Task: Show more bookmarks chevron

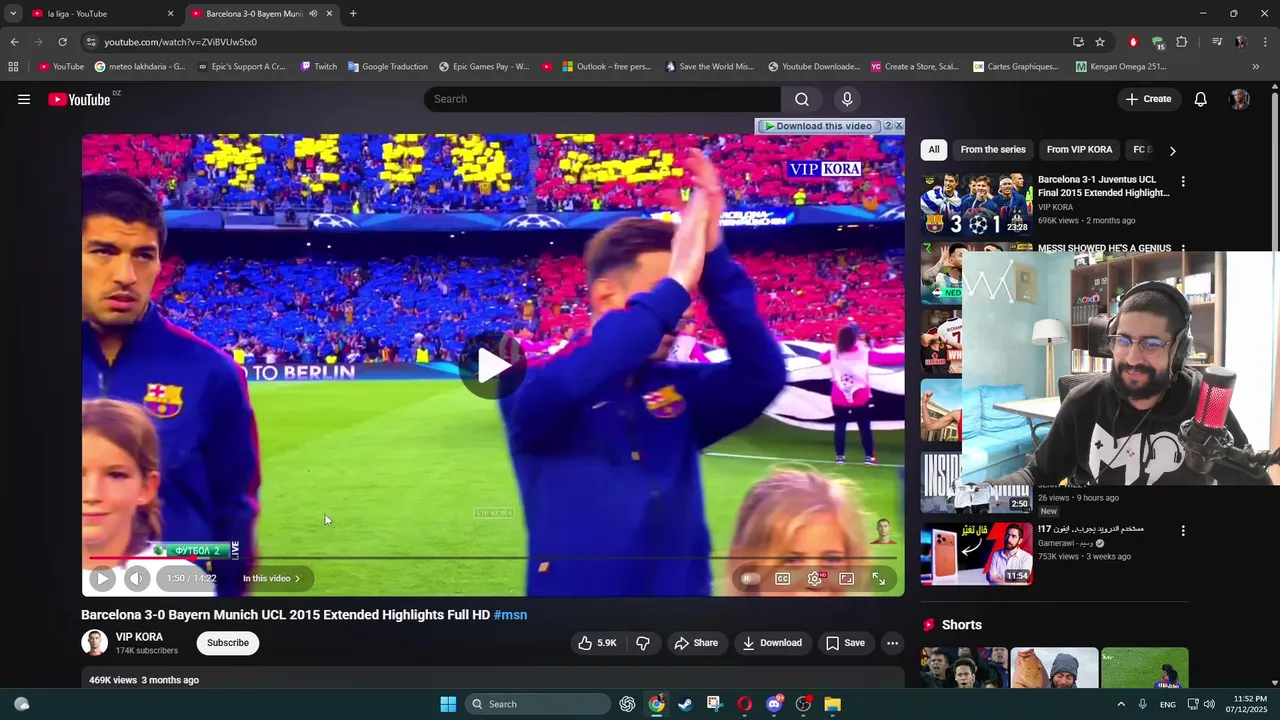Action: tap(1256, 67)
